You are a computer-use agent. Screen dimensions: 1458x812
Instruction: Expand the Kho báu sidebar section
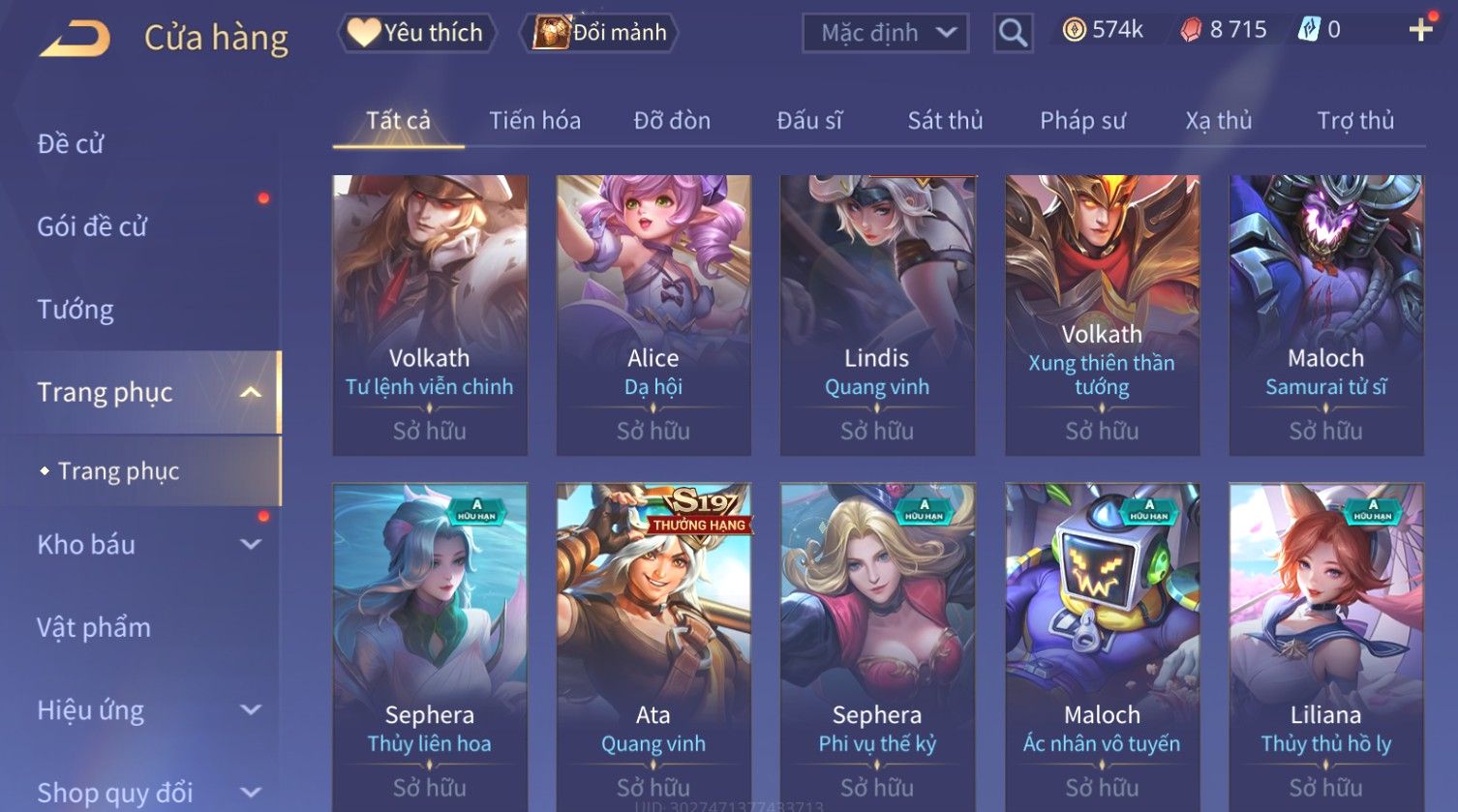coord(250,545)
